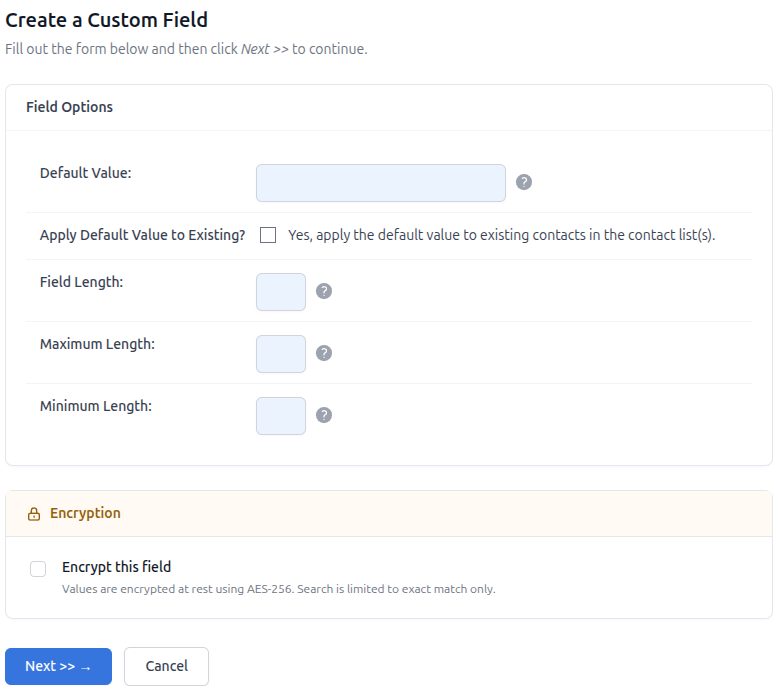Click the 'Minimum Length:' label
Image resolution: width=778 pixels, height=691 pixels.
click(96, 406)
